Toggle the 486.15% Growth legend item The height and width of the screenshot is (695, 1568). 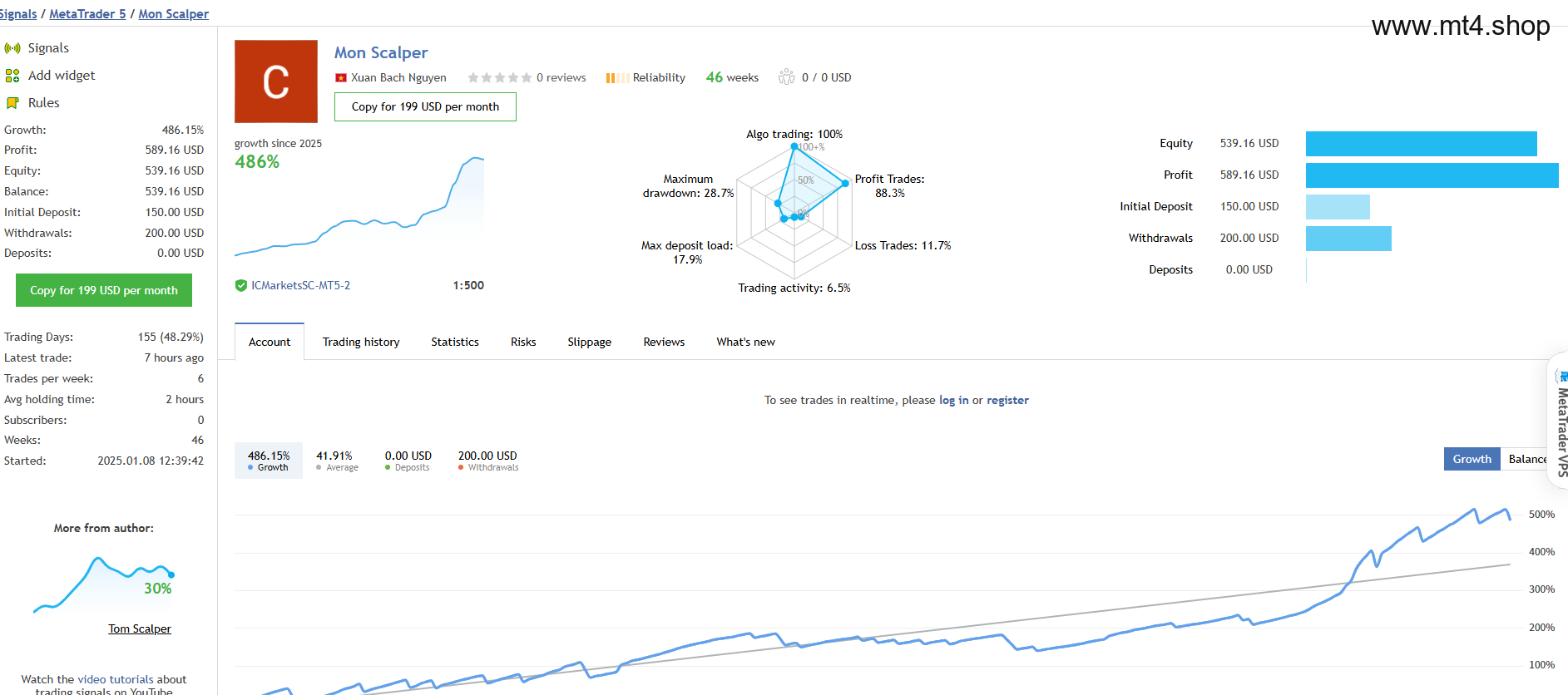pos(269,461)
